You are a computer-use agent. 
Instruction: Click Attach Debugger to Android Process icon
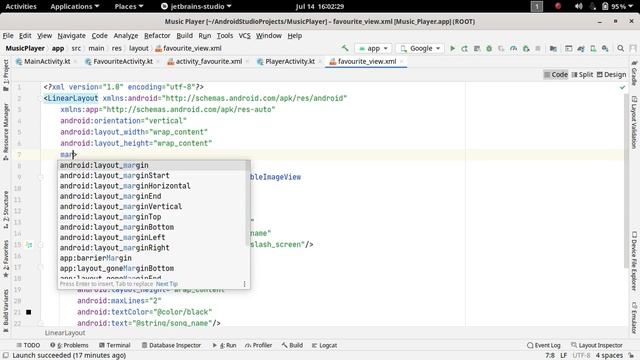click(x=526, y=48)
